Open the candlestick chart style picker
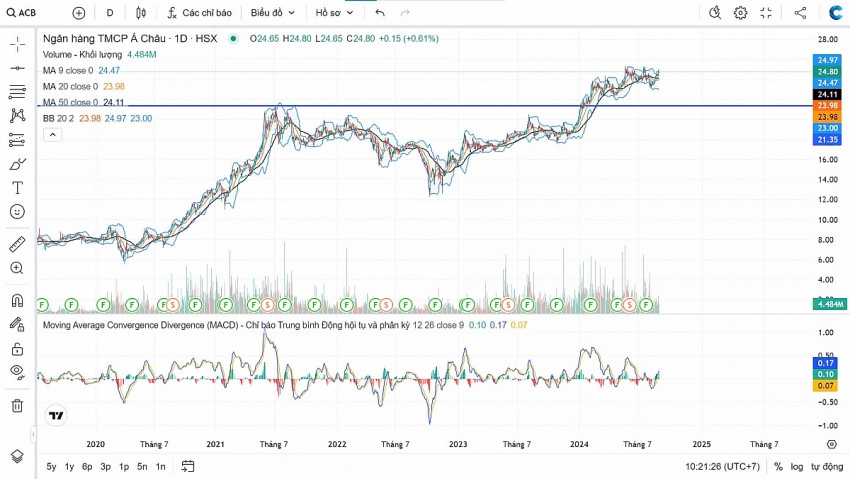Screen dimensions: 850x479 [141, 13]
